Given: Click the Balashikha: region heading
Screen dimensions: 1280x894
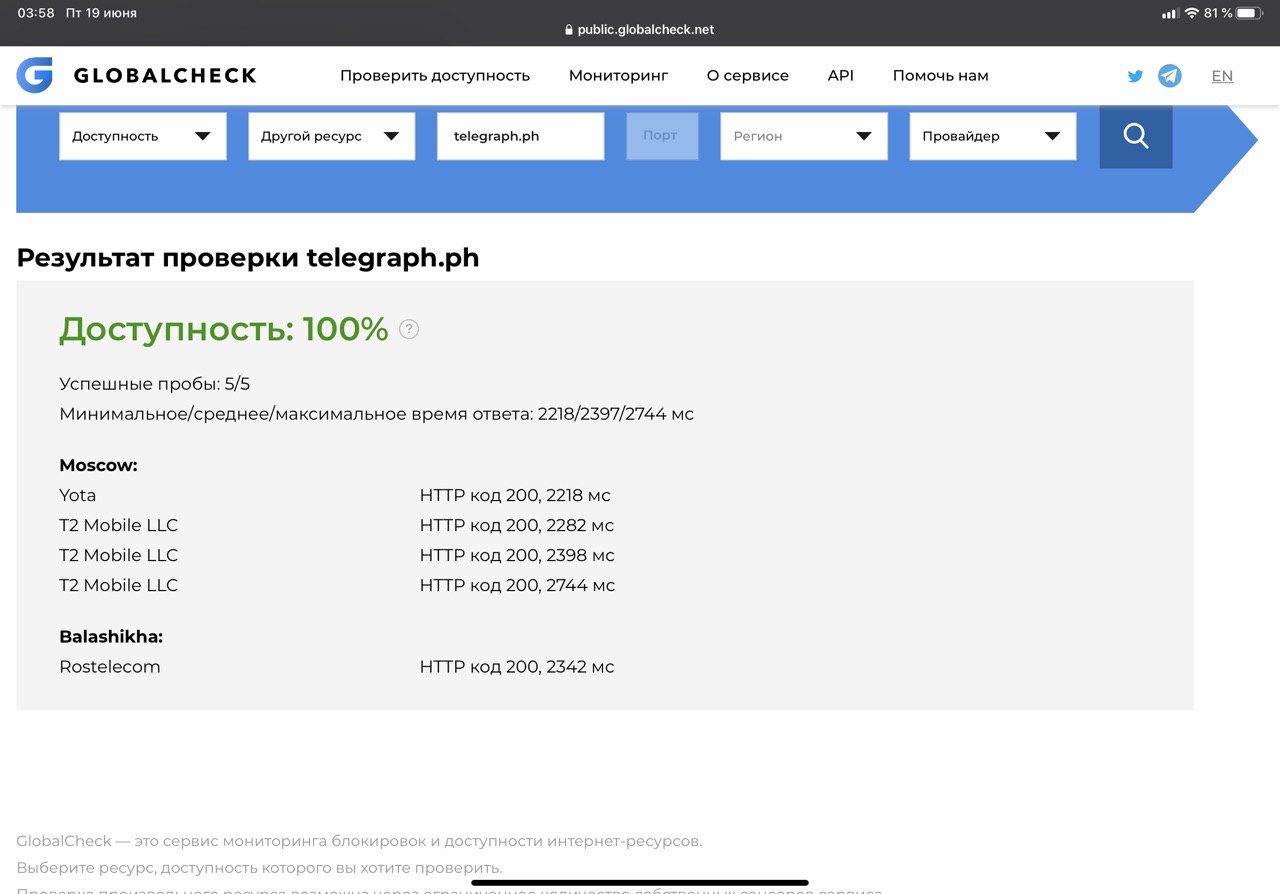Looking at the screenshot, I should click(x=111, y=637).
